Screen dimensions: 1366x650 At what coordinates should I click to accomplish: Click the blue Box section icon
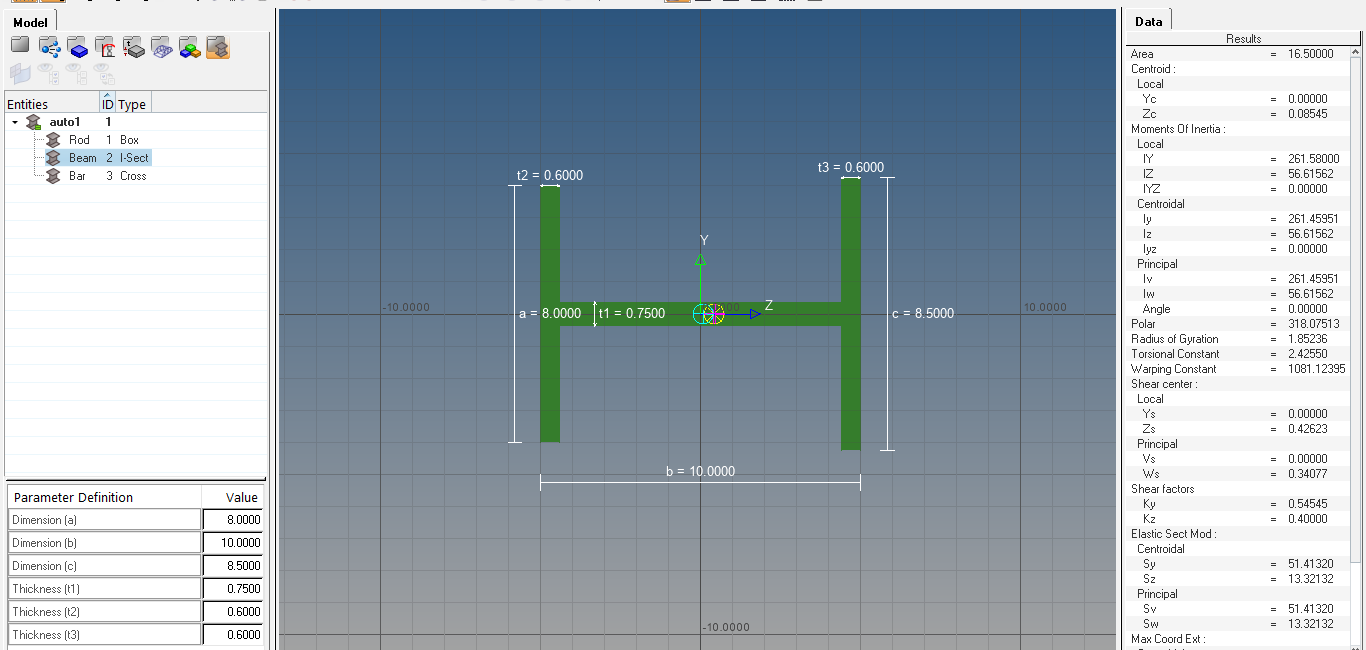(x=78, y=47)
